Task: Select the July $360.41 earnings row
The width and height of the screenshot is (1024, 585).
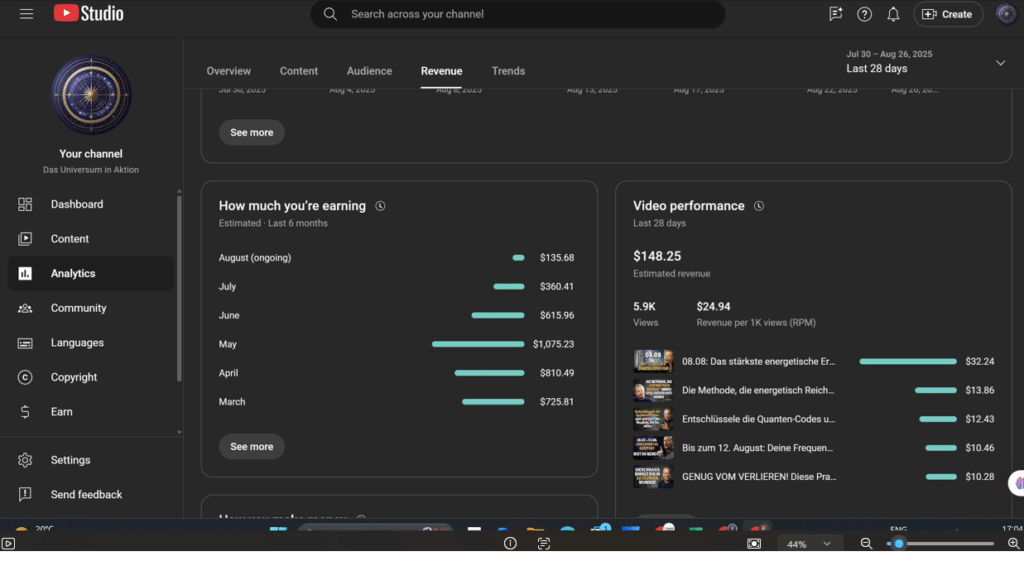Action: pyautogui.click(x=396, y=287)
